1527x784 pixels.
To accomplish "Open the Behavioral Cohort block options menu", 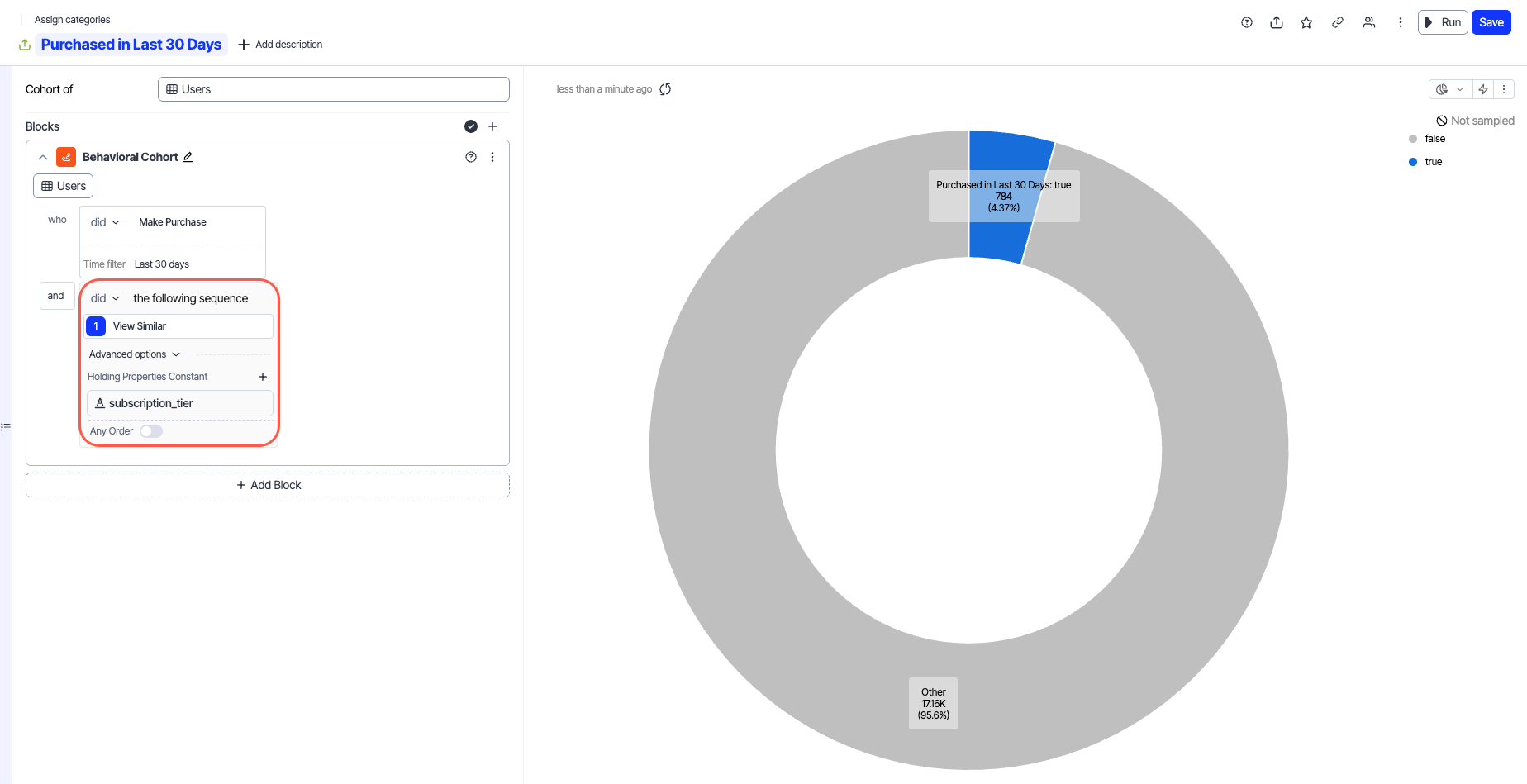I will [x=492, y=157].
